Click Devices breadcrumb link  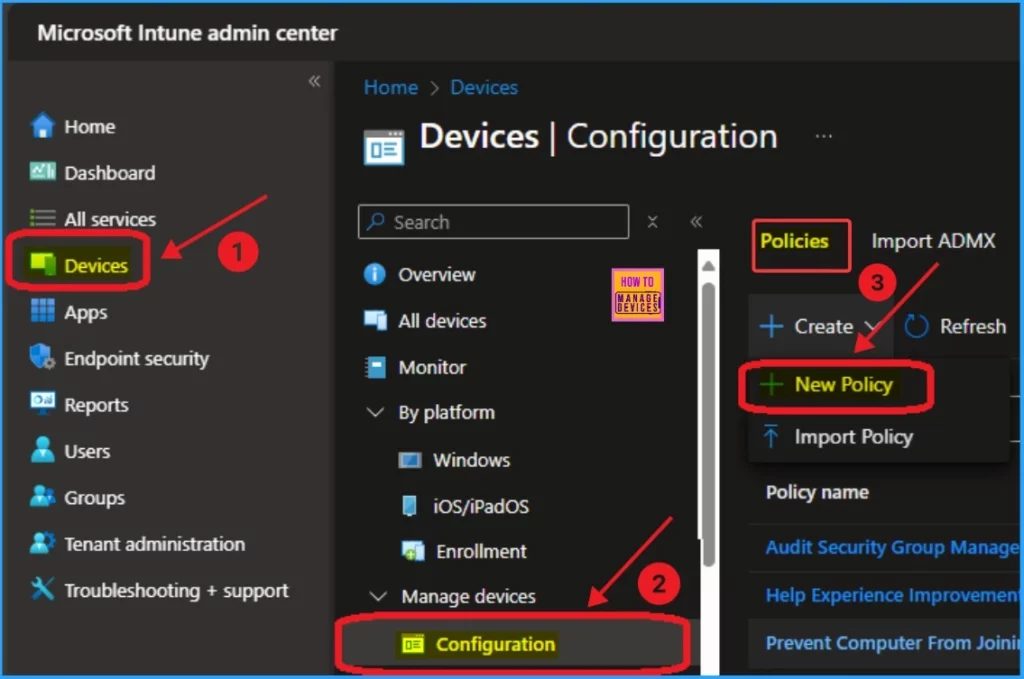point(484,87)
